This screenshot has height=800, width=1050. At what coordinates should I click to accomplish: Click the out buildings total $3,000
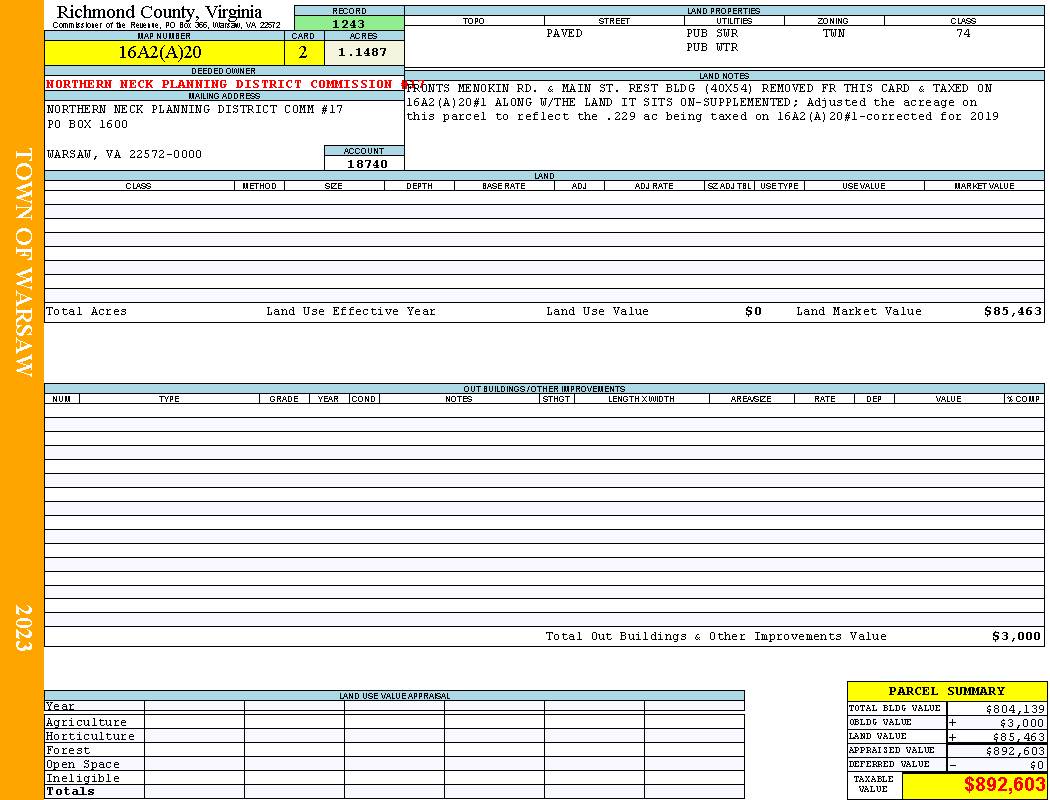click(1017, 637)
